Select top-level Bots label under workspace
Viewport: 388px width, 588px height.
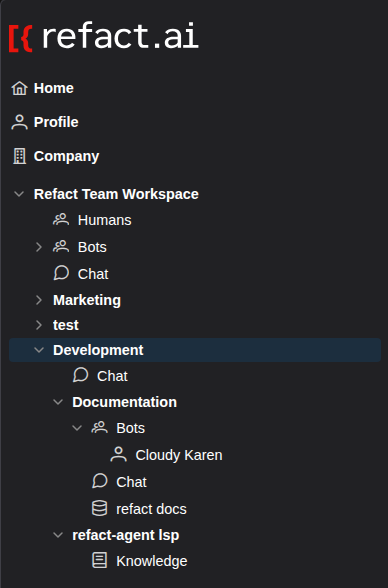tap(92, 247)
